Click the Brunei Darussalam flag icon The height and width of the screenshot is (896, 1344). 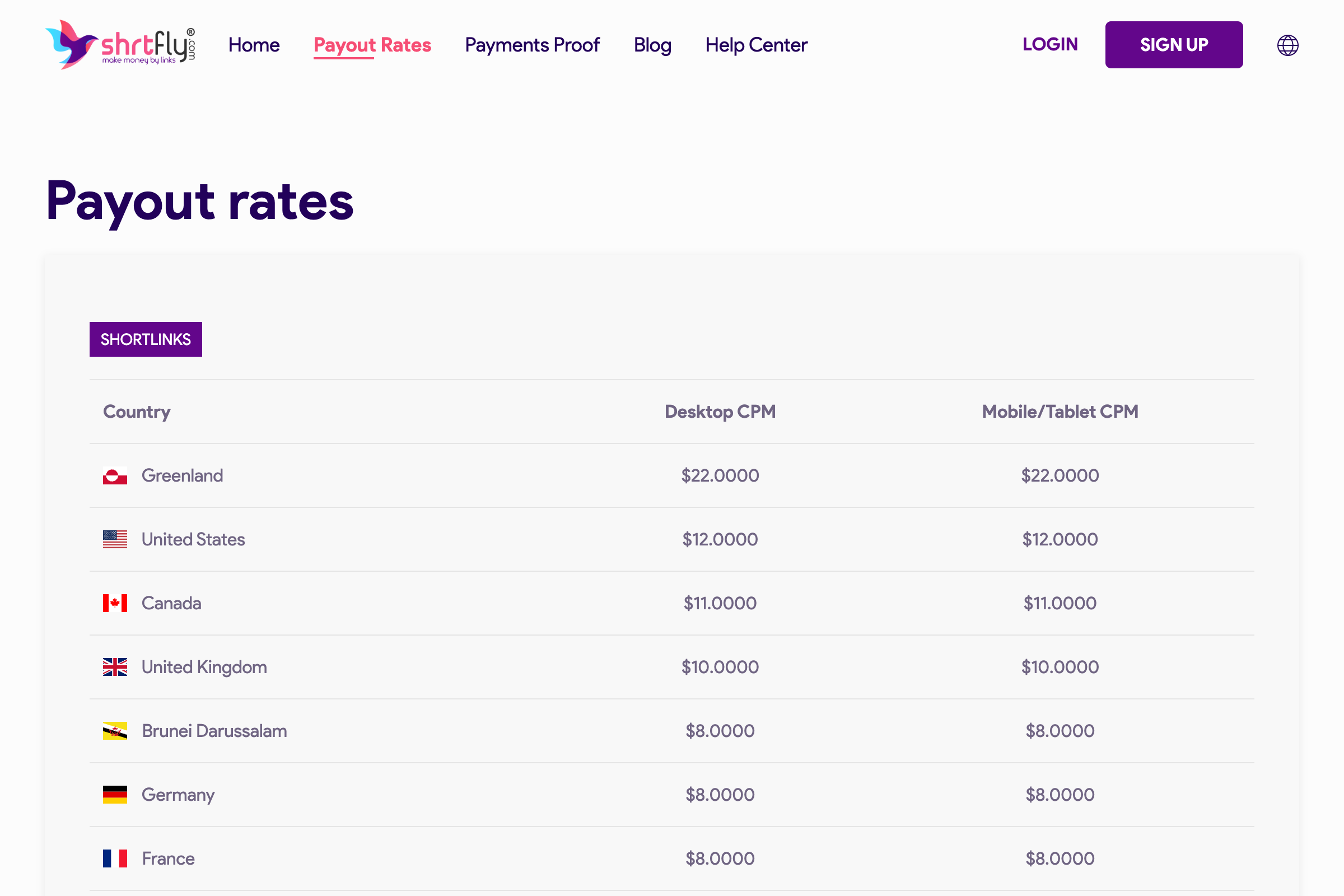click(115, 731)
